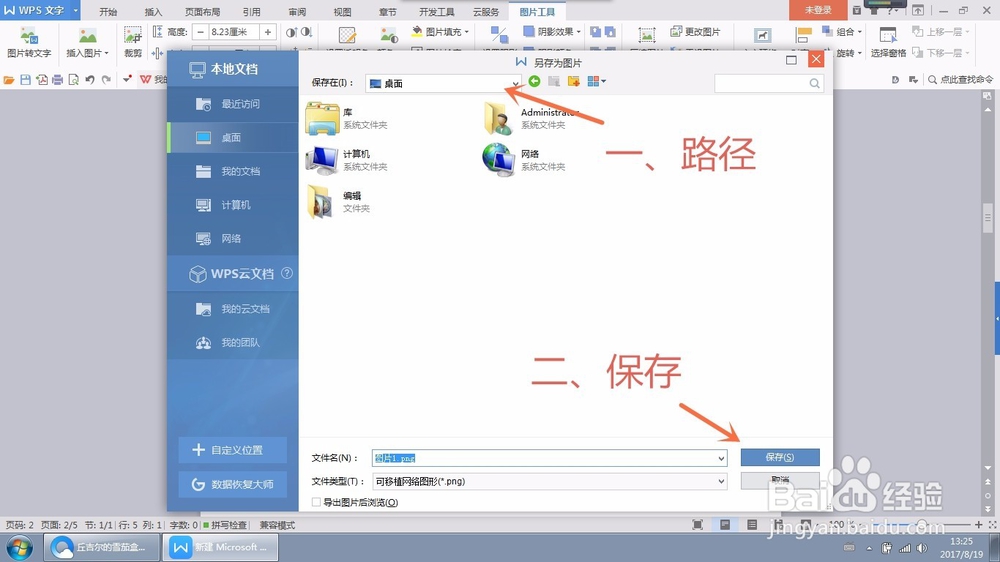Screen dimensions: 1000x562
Task: Click the height plus stepper button
Action: tap(268, 32)
